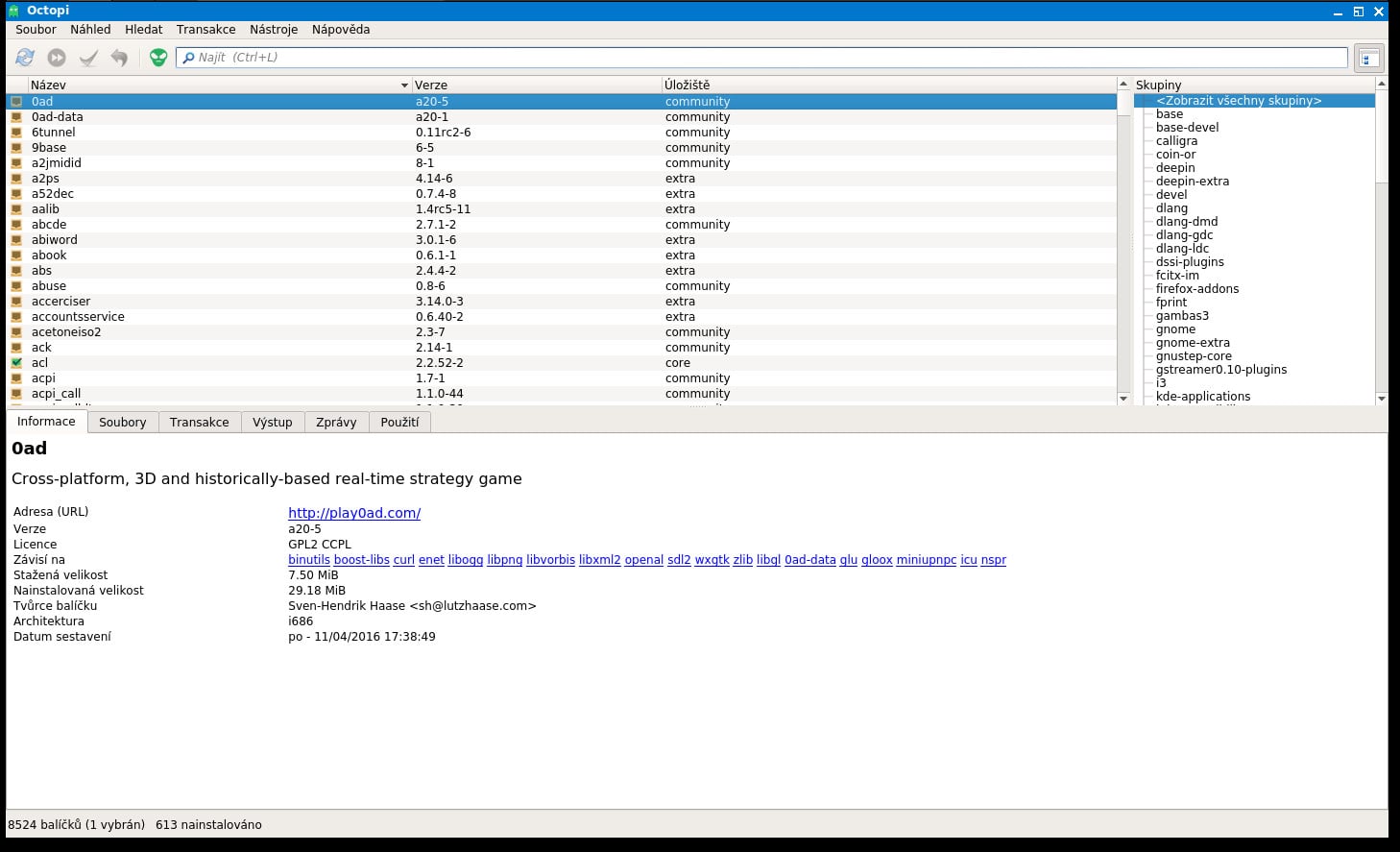Image resolution: width=1400 pixels, height=852 pixels.
Task: Click in the Najít search field
Action: 762,58
